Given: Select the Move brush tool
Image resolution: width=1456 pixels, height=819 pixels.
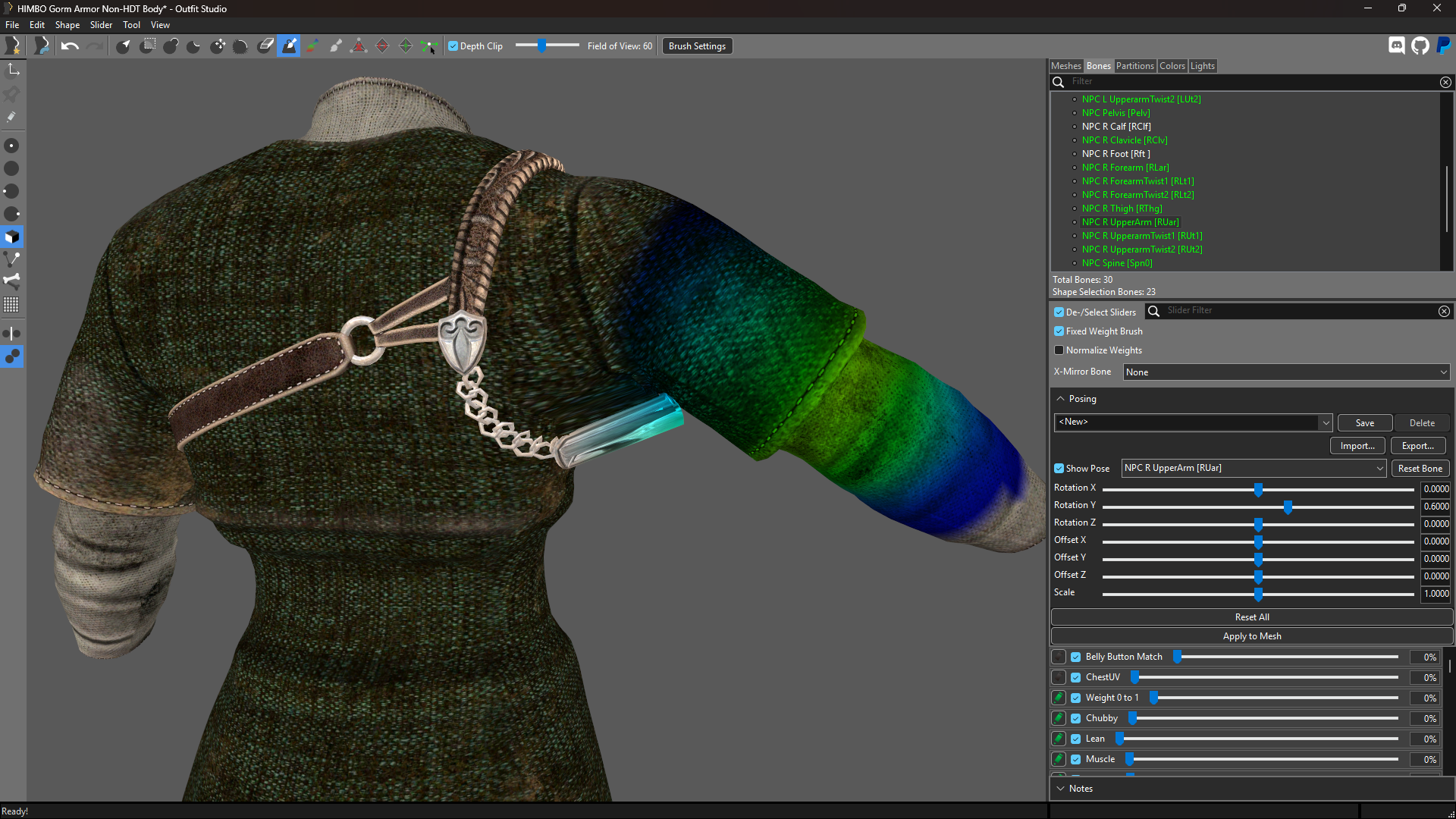Looking at the screenshot, I should pyautogui.click(x=218, y=46).
